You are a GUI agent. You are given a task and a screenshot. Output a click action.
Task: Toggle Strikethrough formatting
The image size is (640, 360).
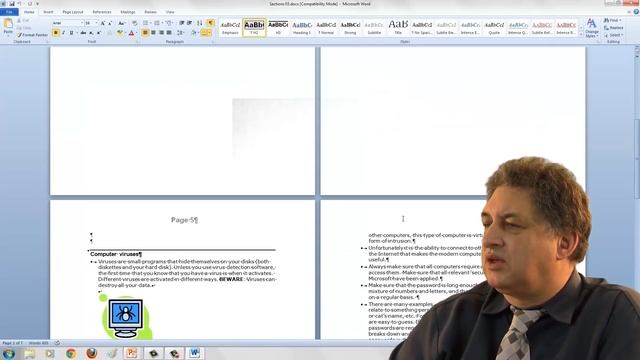[x=83, y=33]
